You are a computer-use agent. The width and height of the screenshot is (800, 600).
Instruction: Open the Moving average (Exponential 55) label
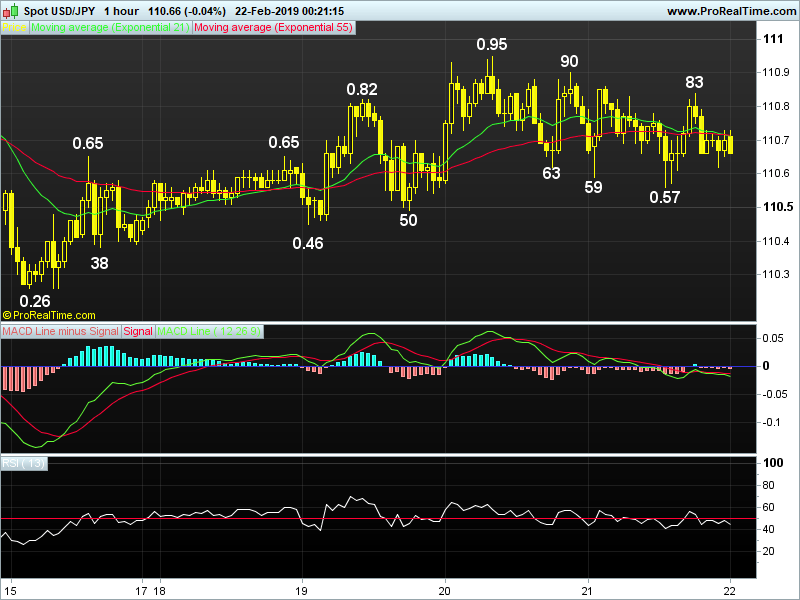(272, 28)
